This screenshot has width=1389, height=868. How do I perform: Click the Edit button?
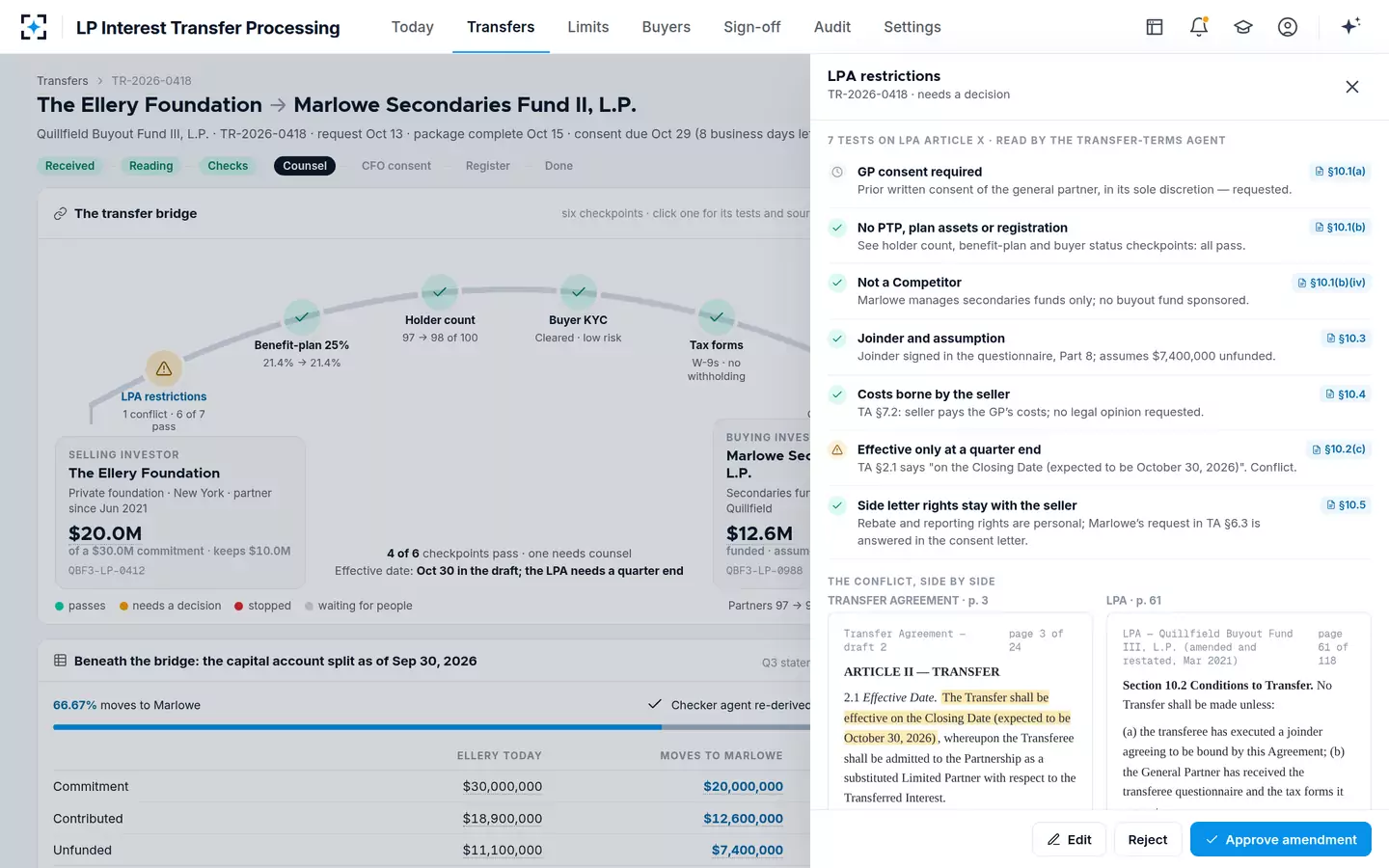click(1069, 839)
